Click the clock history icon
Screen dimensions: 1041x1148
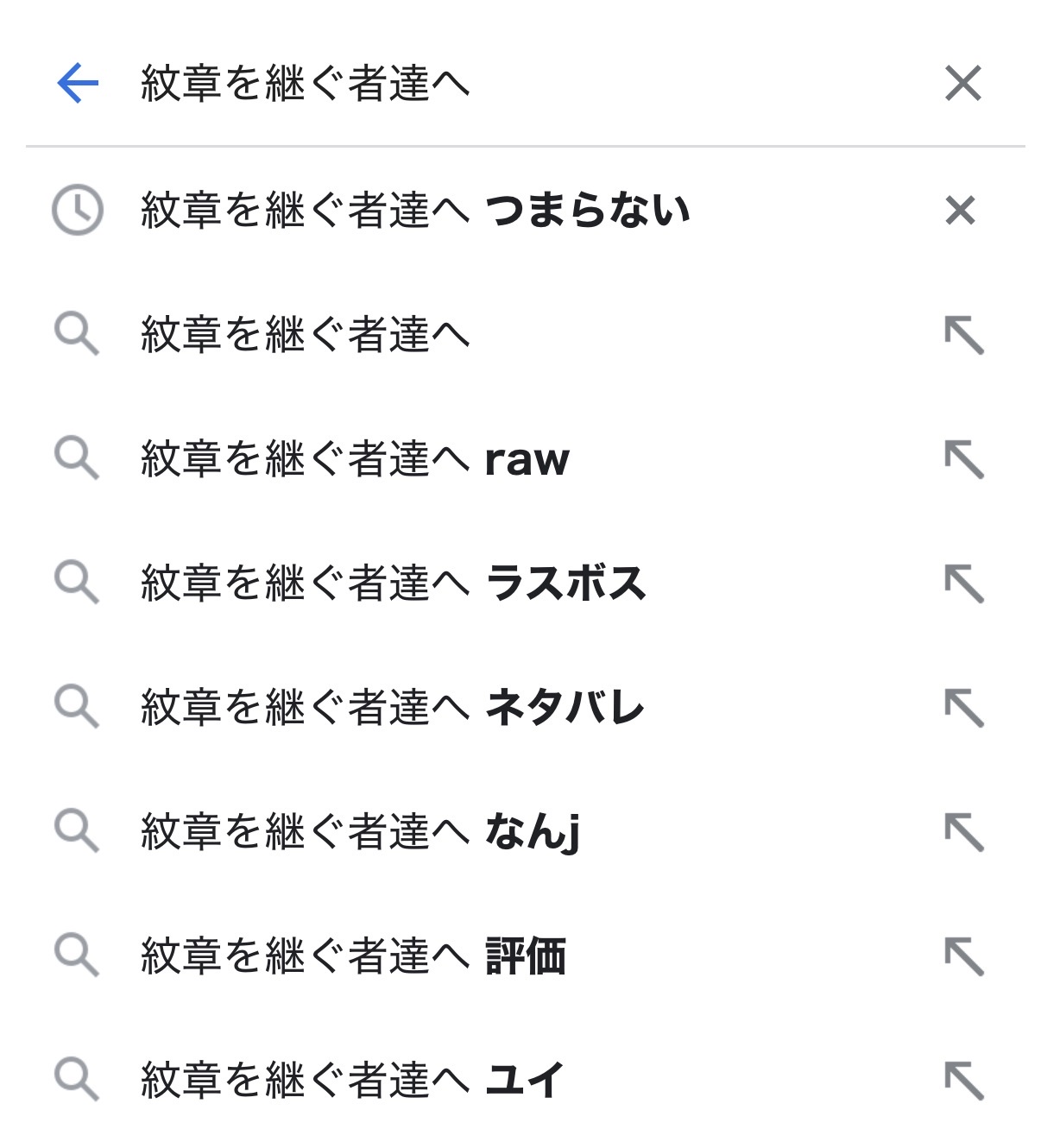[x=77, y=210]
